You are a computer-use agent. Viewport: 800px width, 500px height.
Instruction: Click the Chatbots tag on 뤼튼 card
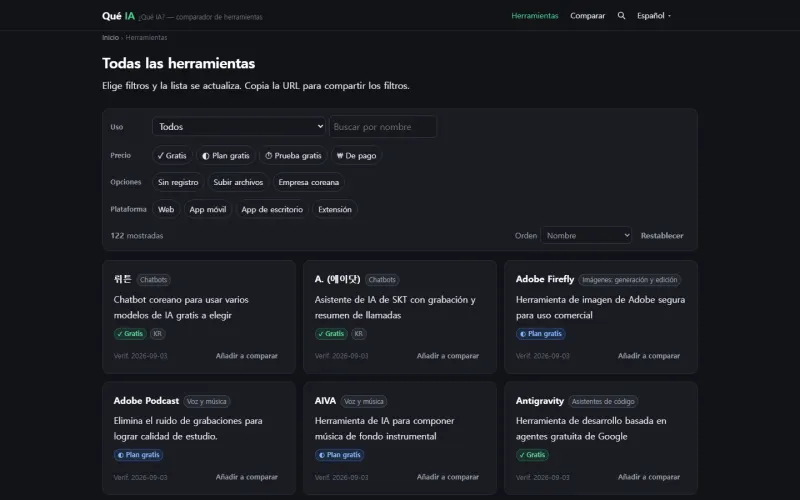pos(154,280)
